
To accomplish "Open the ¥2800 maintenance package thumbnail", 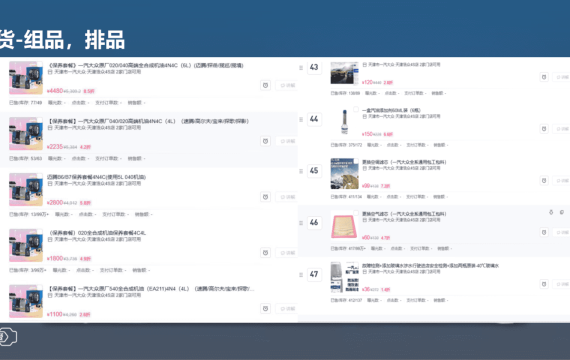I will (26, 189).
